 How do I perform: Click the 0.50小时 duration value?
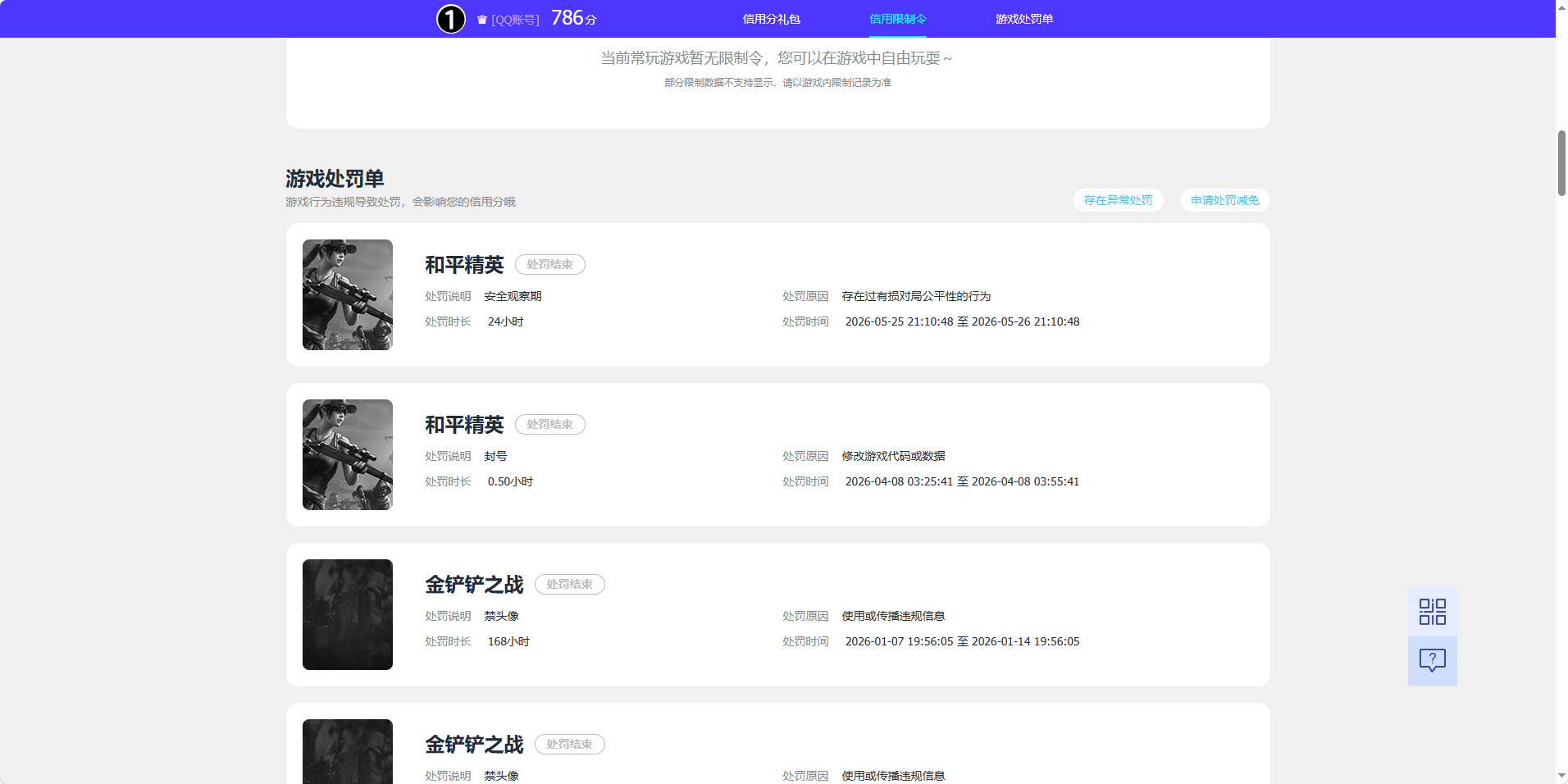[510, 481]
